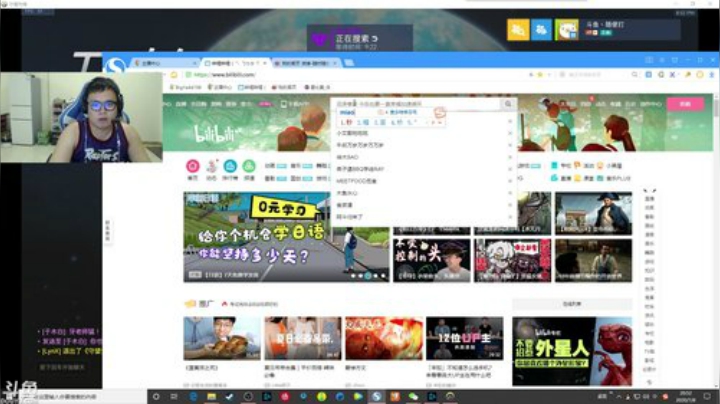Select first IME candidate for miao

[346, 123]
